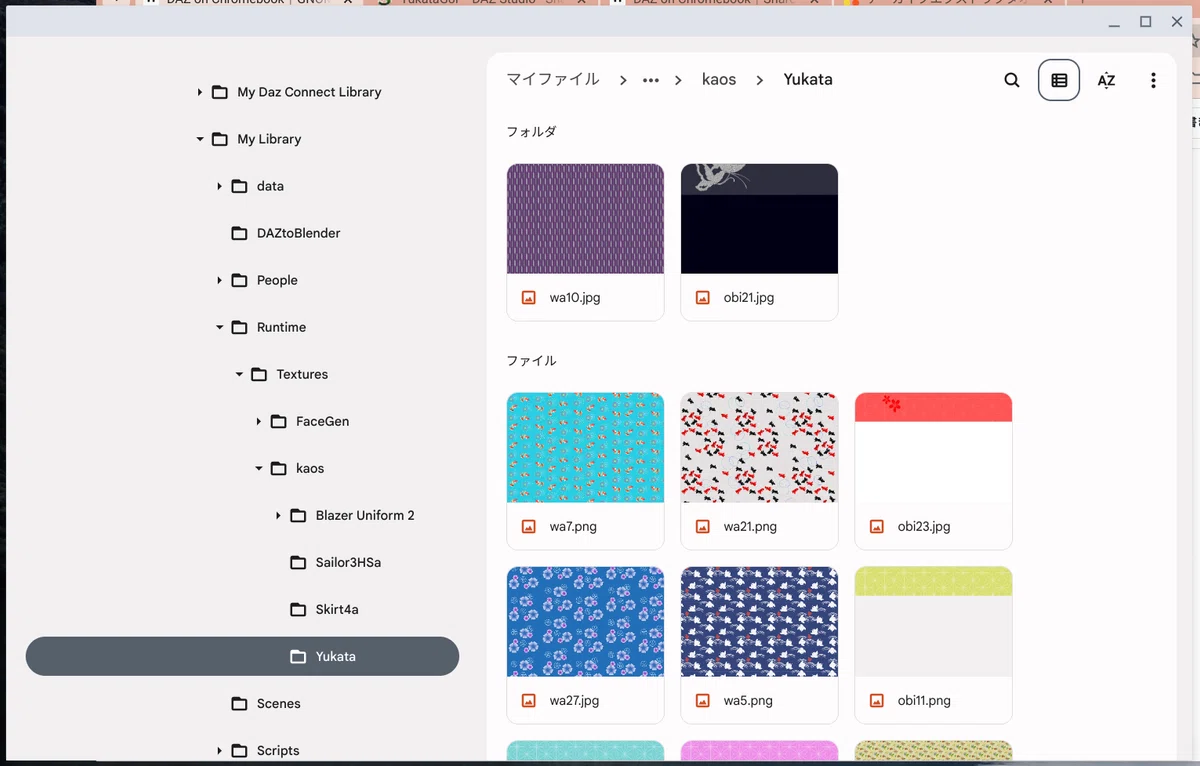
Task: Collapse the kaos folder arrow
Action: [258, 468]
